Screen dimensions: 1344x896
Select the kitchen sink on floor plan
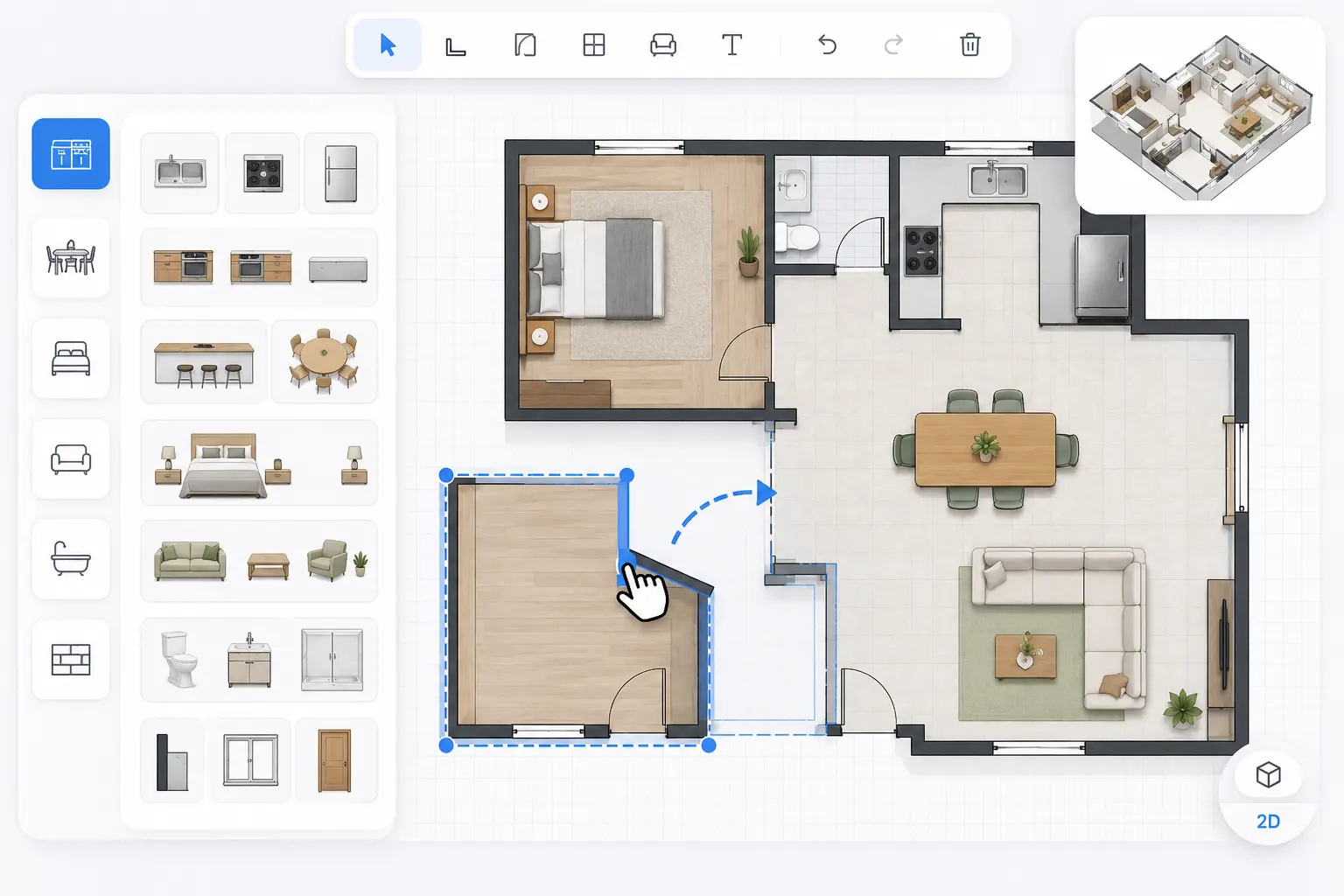point(997,179)
